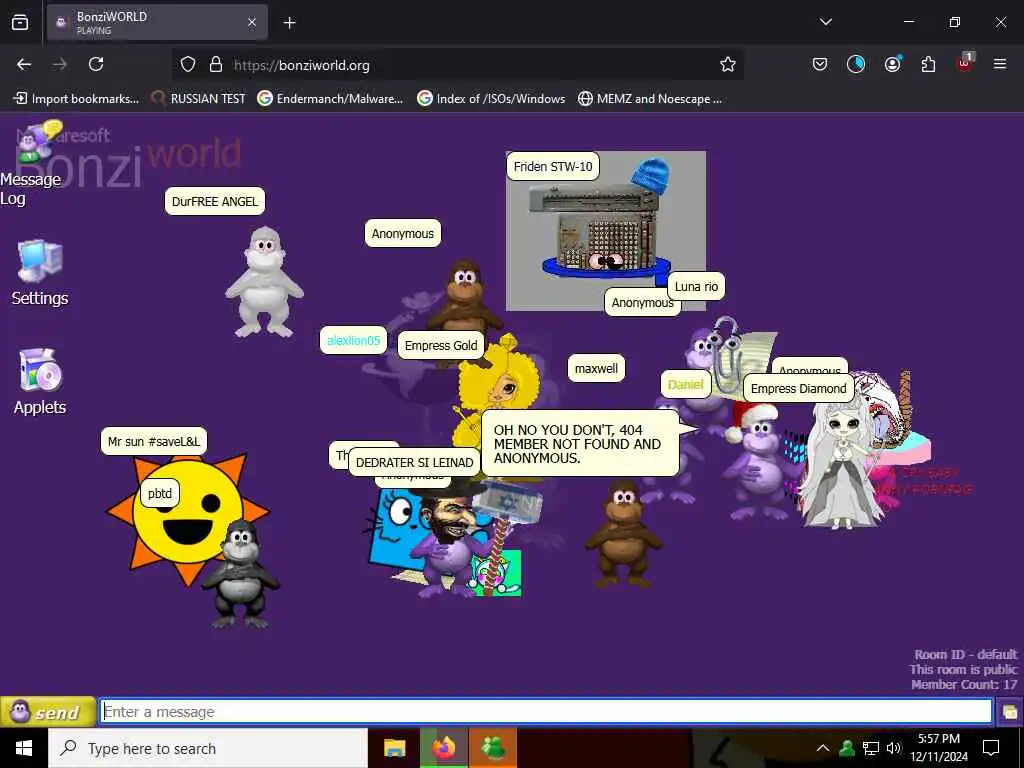Click the blue circular extension icon
This screenshot has width=1024, height=768.
click(x=856, y=64)
